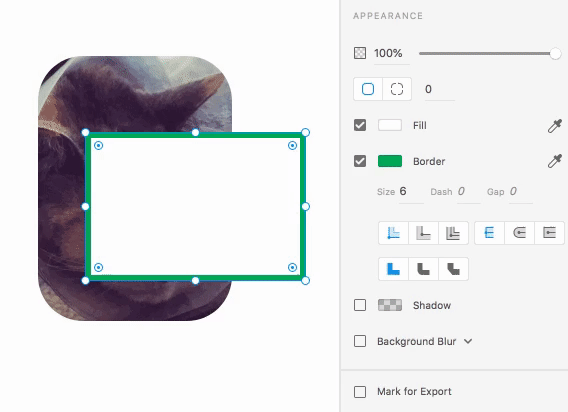Disable the Border checkbox
568x412 pixels.
pos(360,161)
